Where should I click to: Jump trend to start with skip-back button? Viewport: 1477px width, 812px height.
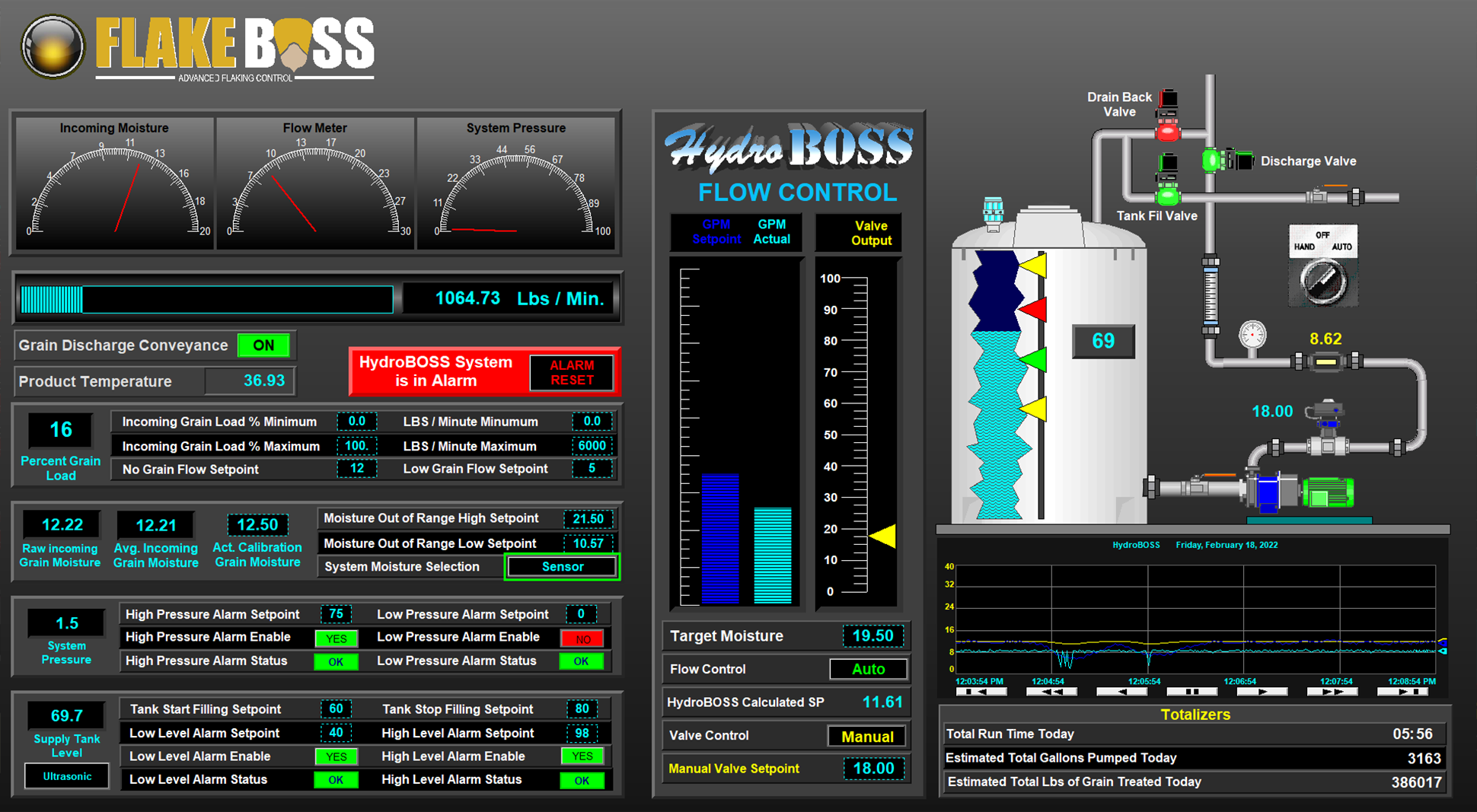click(981, 692)
